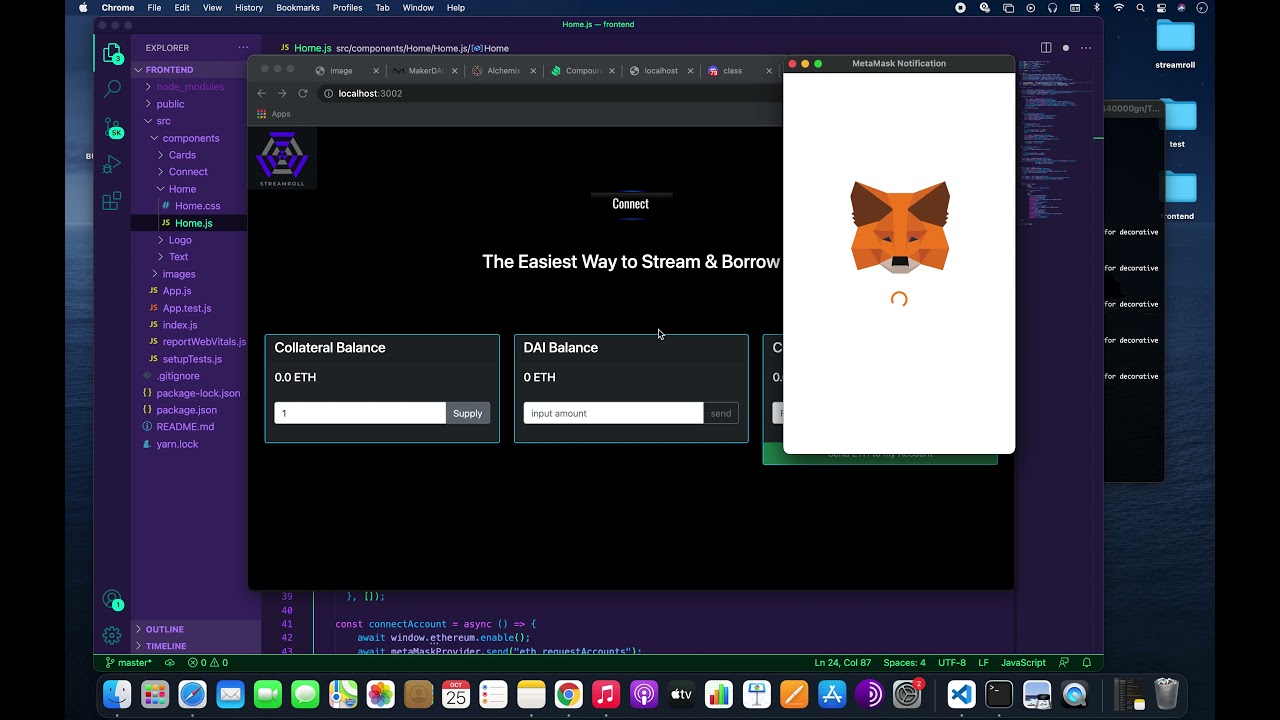Image resolution: width=1280 pixels, height=720 pixels.
Task: Expand the TIMELINE section
Action: point(196,646)
